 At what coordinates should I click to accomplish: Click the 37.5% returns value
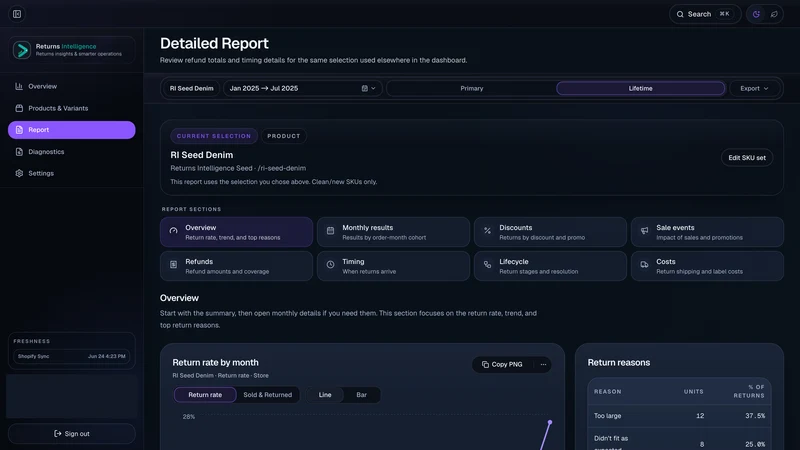[x=755, y=416]
